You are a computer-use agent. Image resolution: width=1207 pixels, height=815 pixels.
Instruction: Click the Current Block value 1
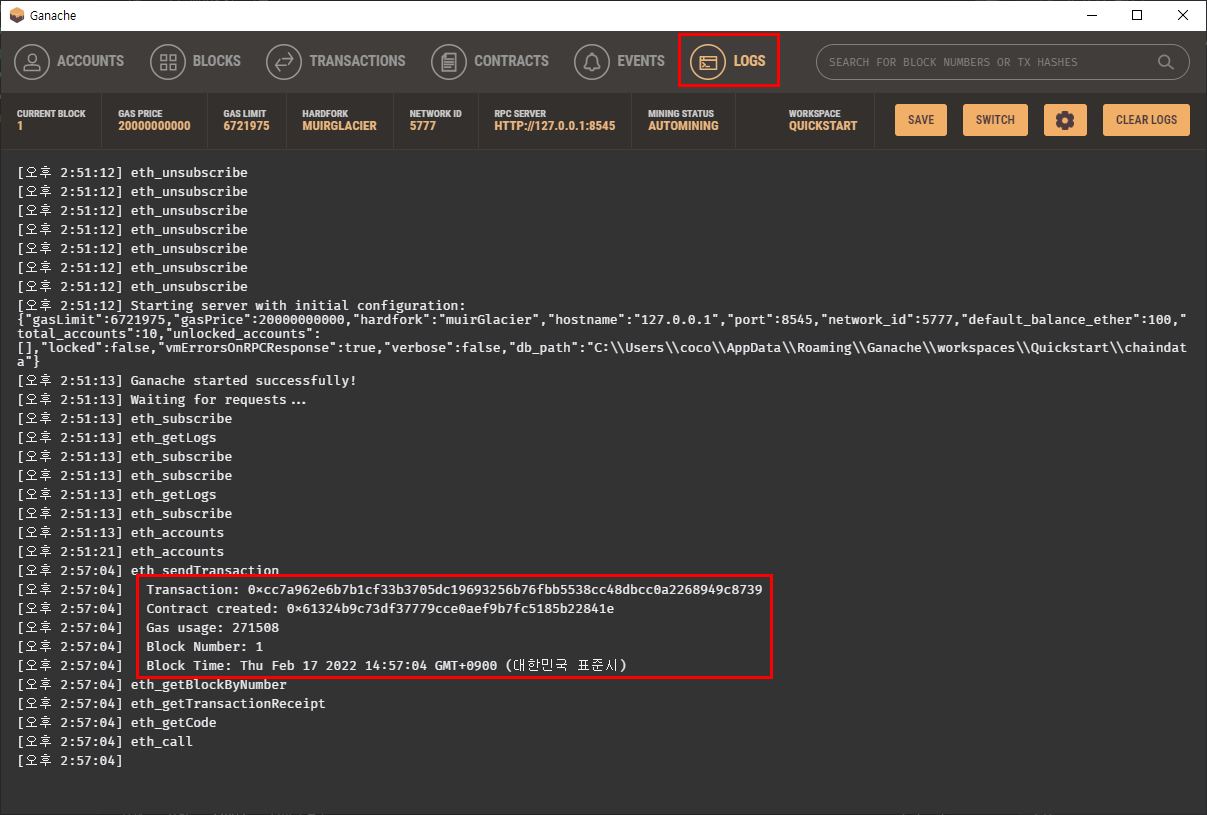[20, 127]
